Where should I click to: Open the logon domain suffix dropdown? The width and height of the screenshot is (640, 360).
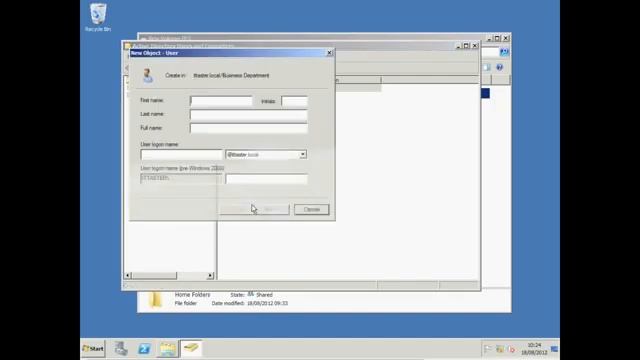point(302,155)
